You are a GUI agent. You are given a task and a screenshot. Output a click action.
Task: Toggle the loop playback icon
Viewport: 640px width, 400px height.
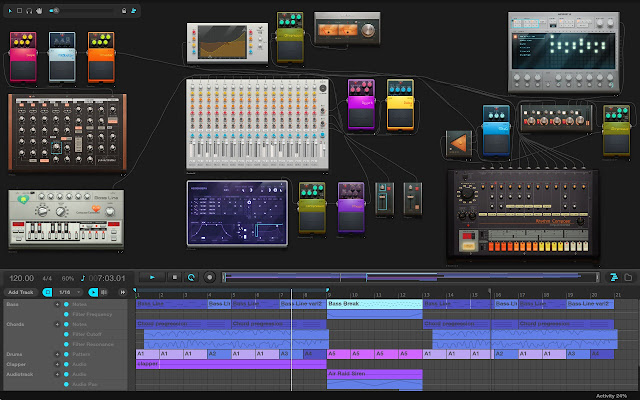click(x=192, y=277)
